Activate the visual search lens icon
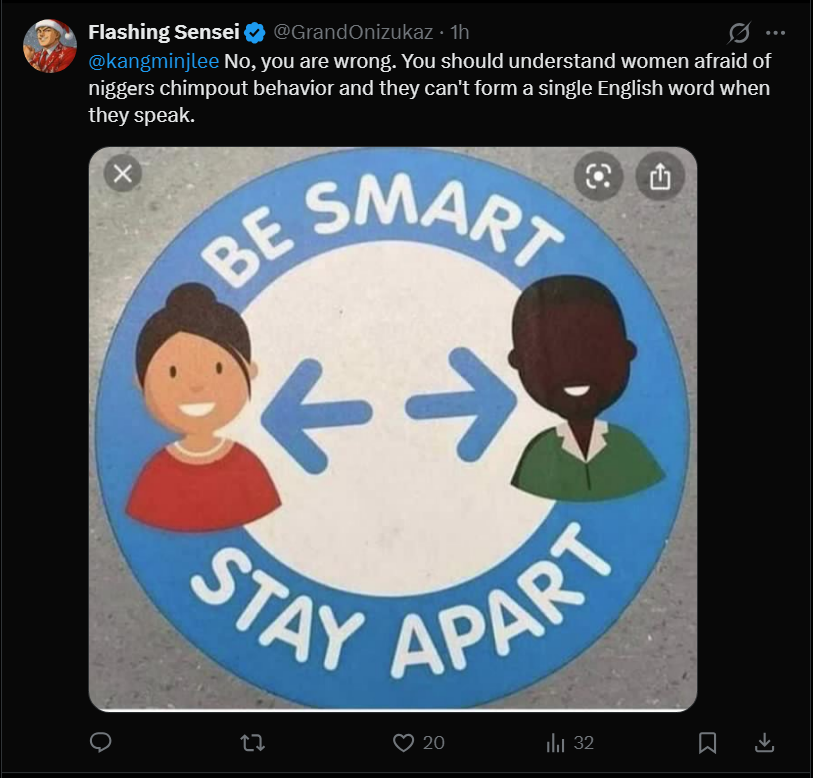This screenshot has height=778, width=813. click(598, 177)
